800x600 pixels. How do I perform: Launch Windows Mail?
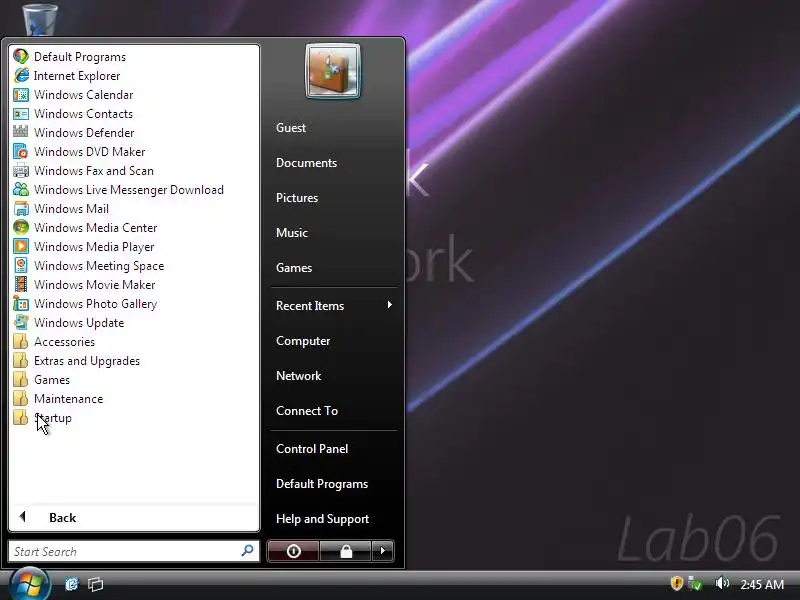tap(61, 208)
